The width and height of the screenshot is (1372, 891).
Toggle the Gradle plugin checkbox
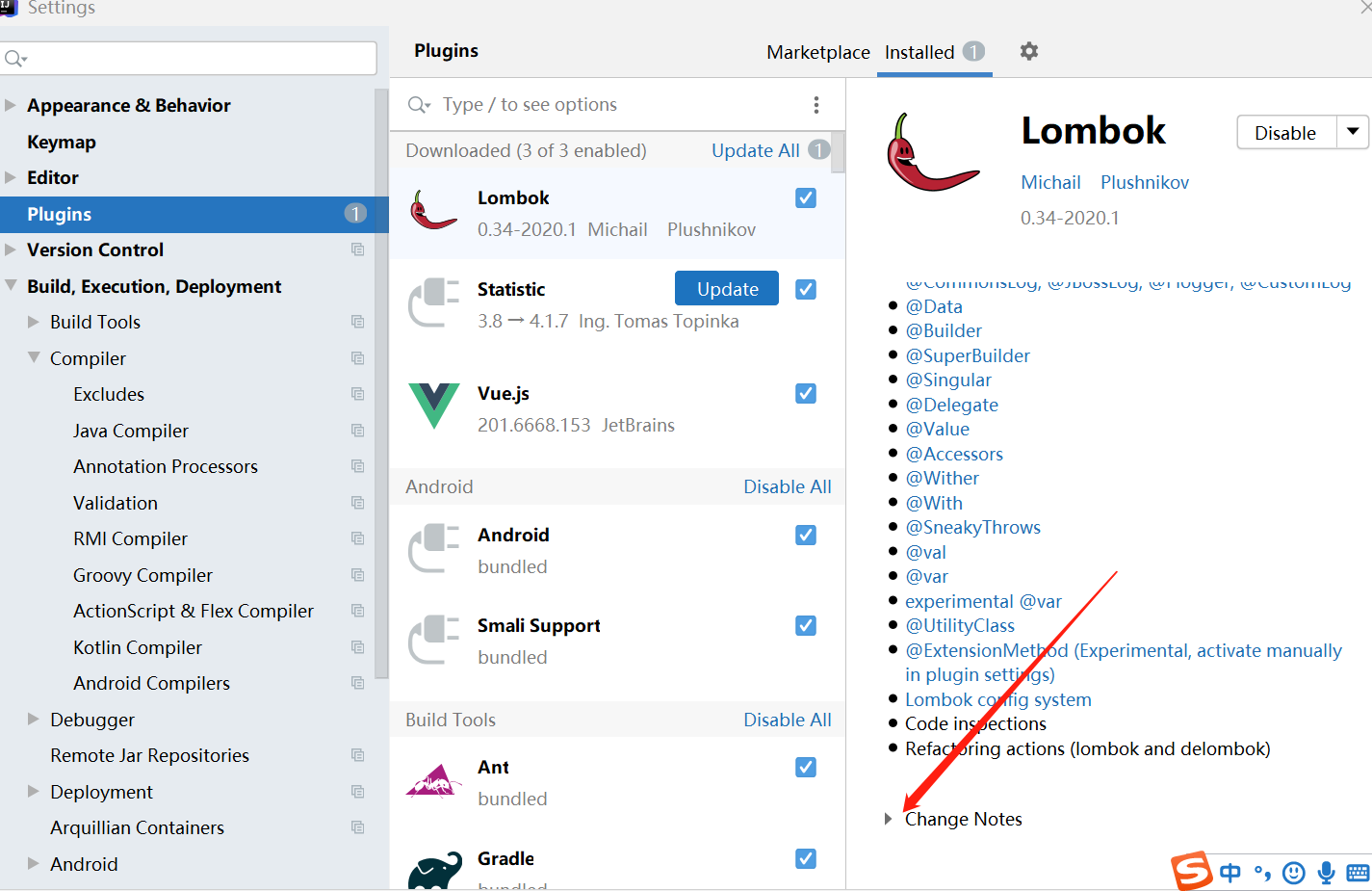click(x=806, y=858)
